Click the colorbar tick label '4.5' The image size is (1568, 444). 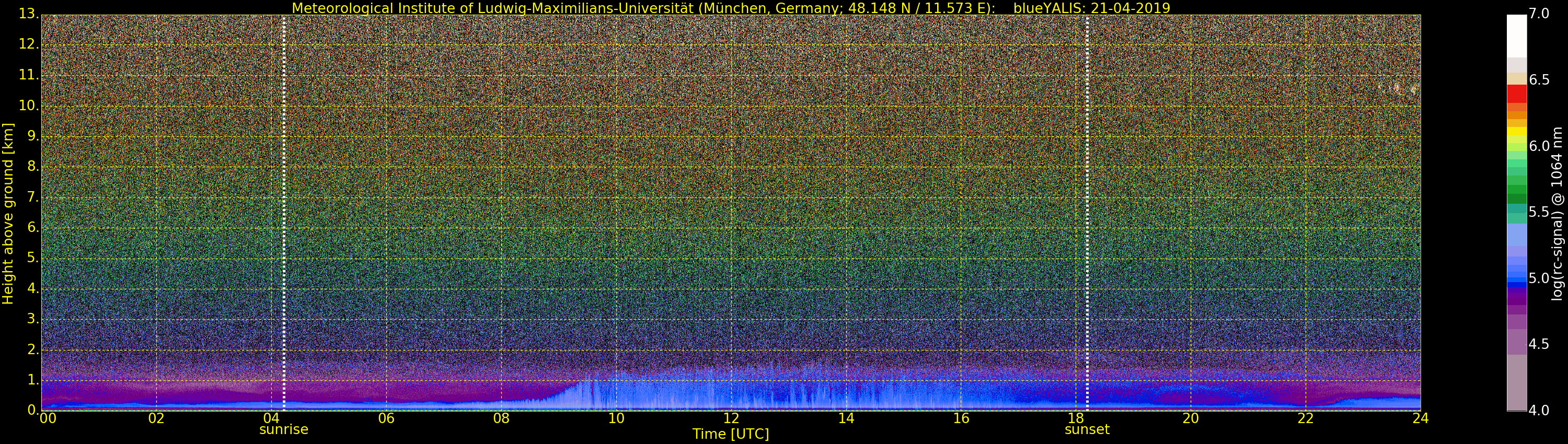coord(1539,344)
